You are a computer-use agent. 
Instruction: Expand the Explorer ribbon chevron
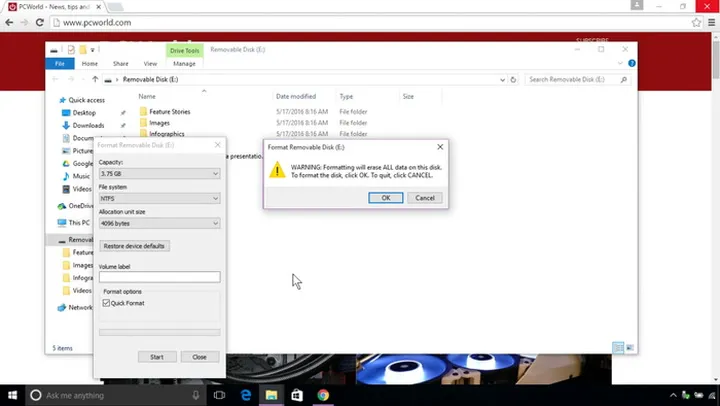[620, 63]
